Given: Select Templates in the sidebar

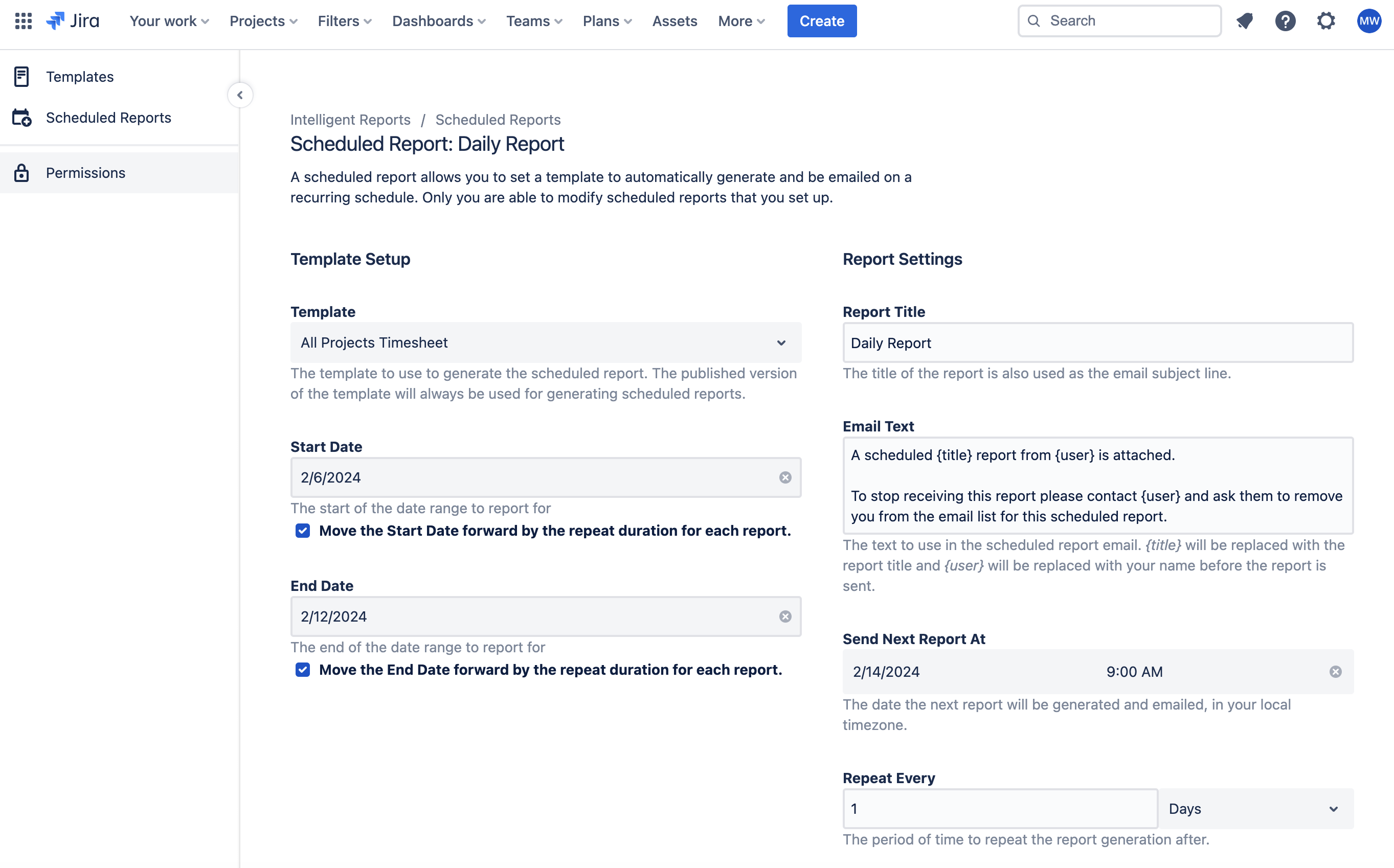Looking at the screenshot, I should coord(80,76).
